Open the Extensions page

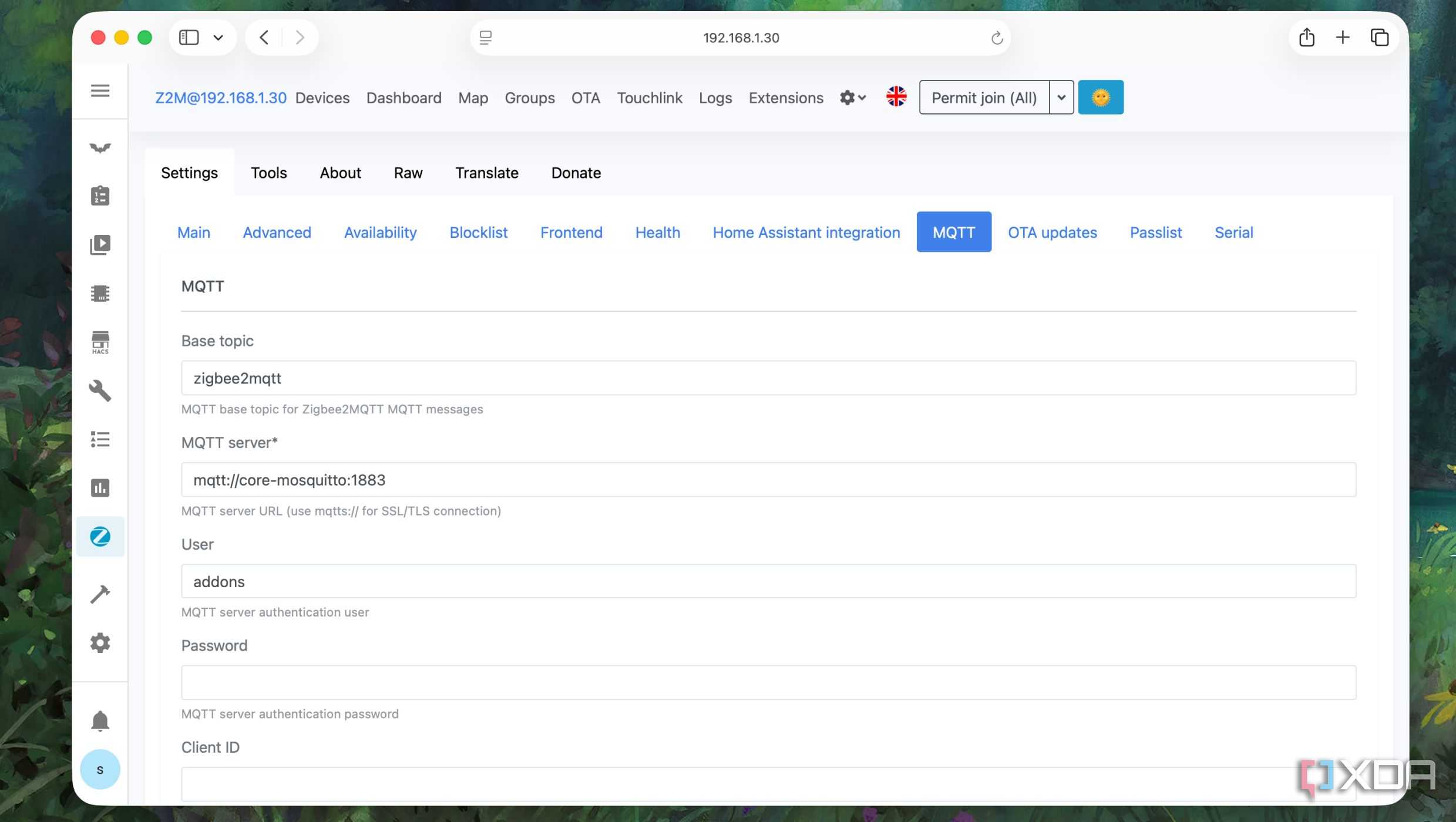pos(786,97)
